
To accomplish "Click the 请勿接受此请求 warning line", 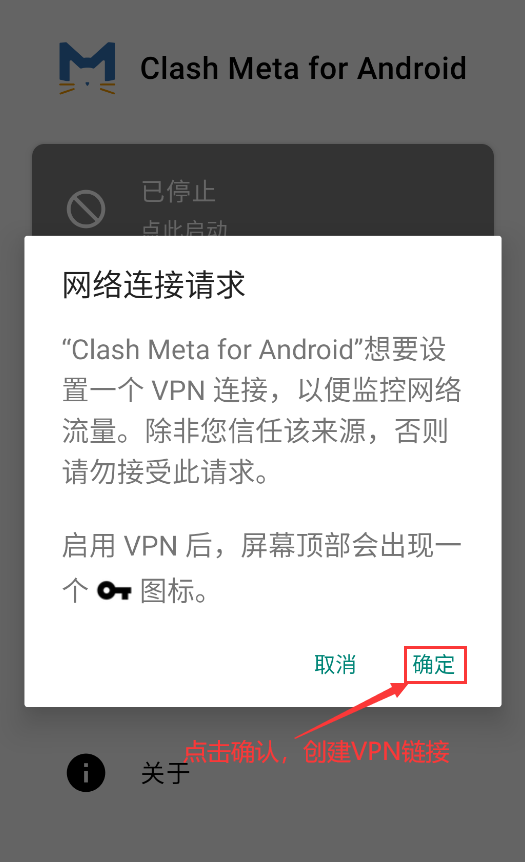I will [165, 472].
